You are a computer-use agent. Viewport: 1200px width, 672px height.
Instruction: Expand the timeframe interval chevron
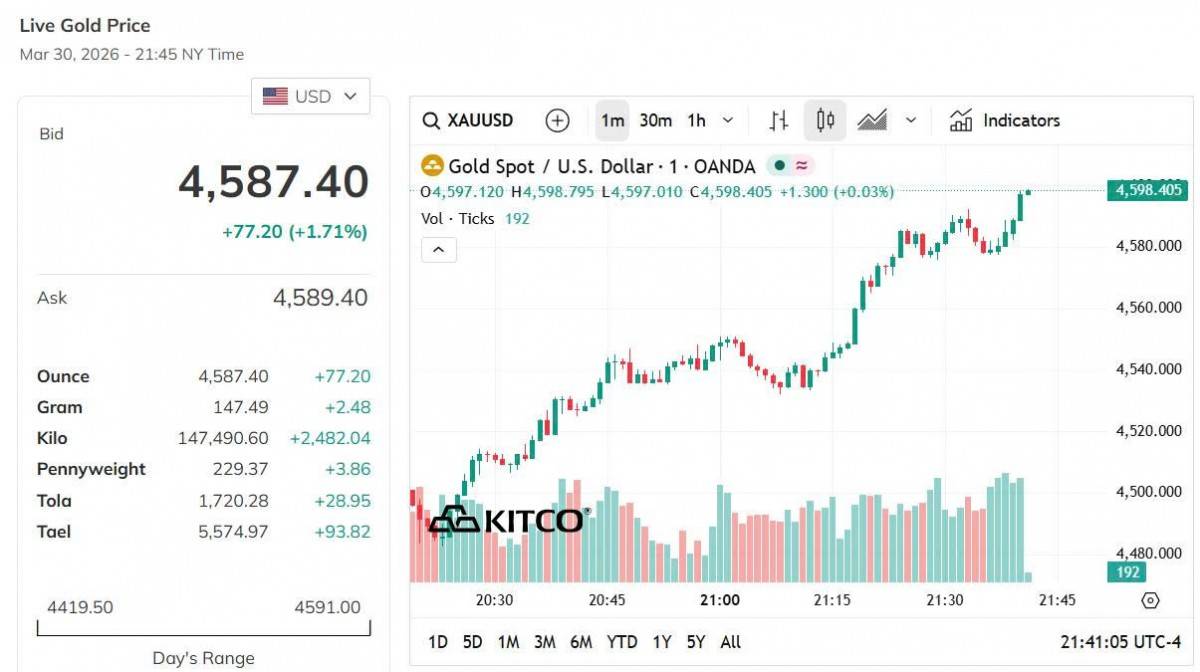pos(728,121)
